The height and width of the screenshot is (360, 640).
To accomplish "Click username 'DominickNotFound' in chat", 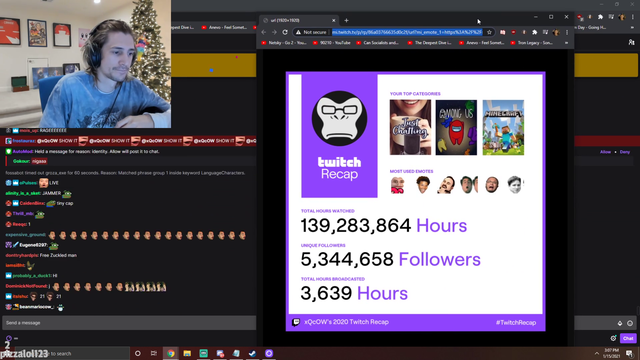I will 26,286.
